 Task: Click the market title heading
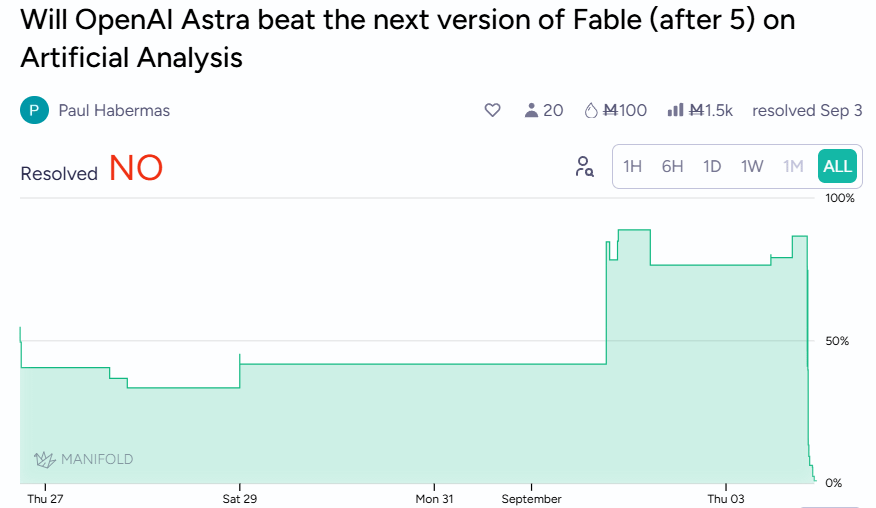[x=408, y=39]
